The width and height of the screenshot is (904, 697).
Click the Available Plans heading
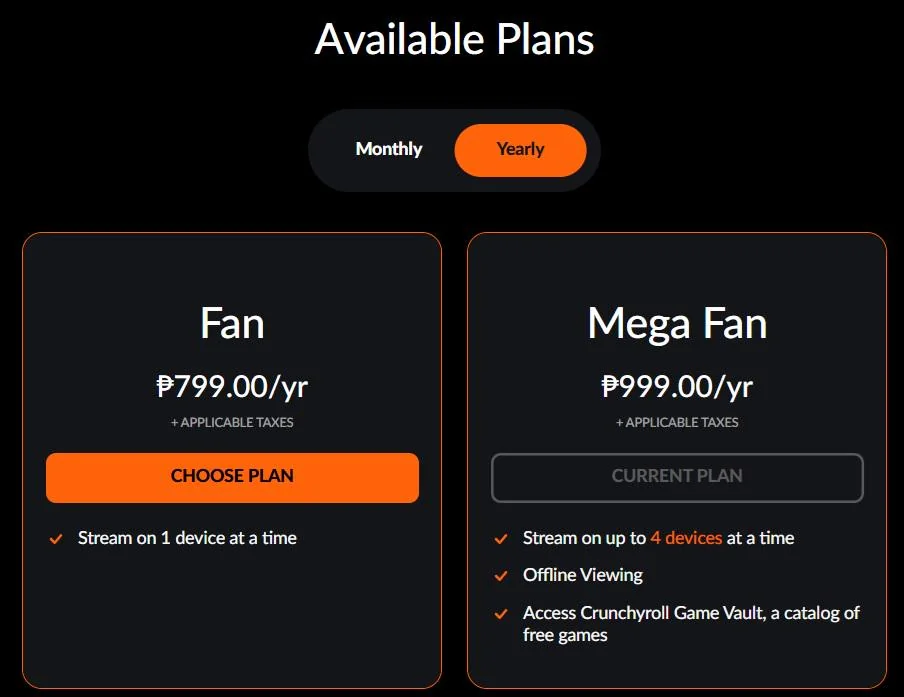point(453,40)
